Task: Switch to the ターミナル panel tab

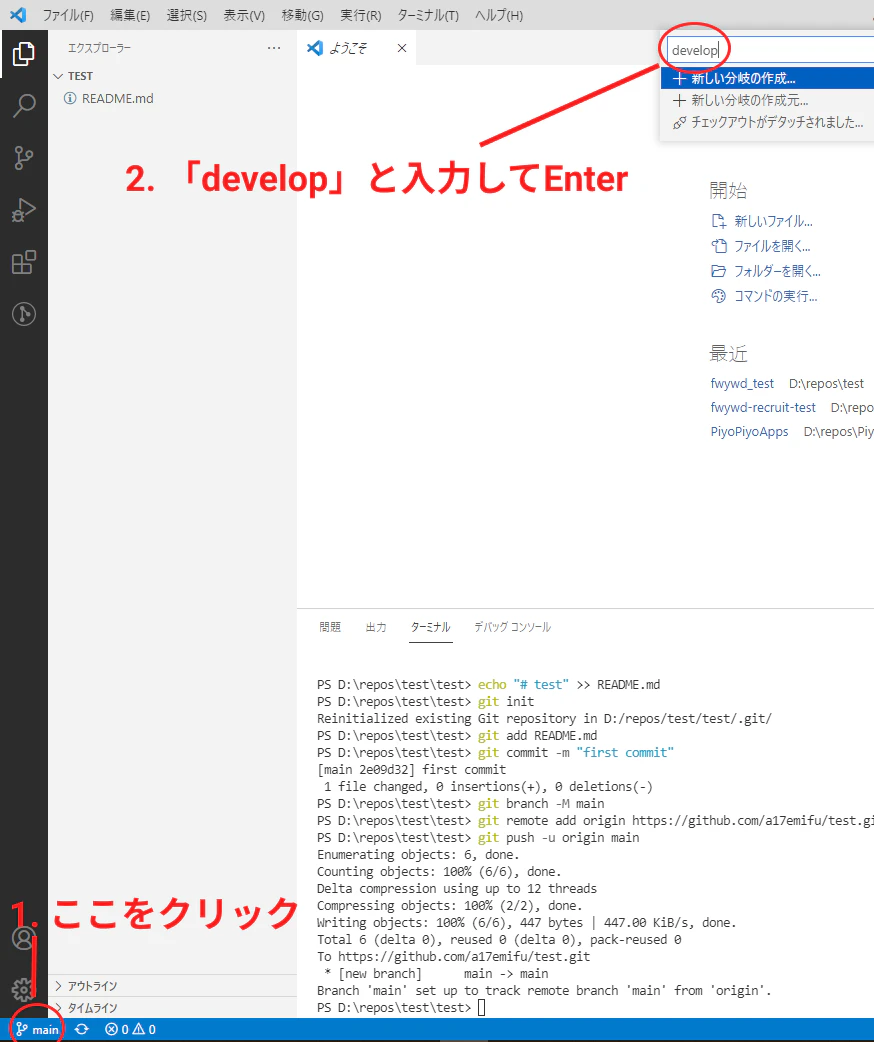Action: click(431, 627)
